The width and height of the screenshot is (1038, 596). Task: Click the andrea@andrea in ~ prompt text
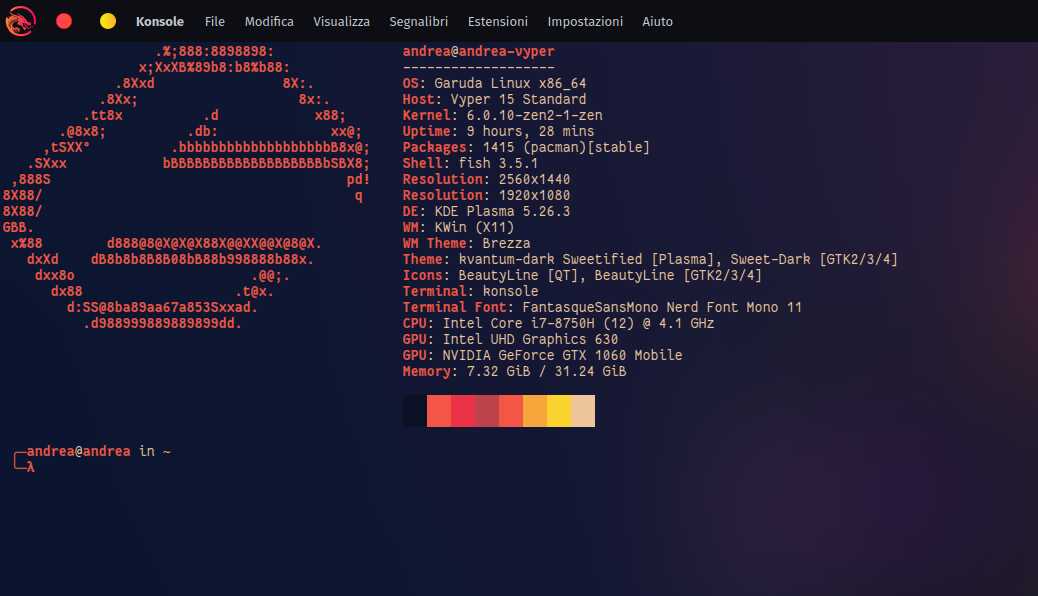98,451
